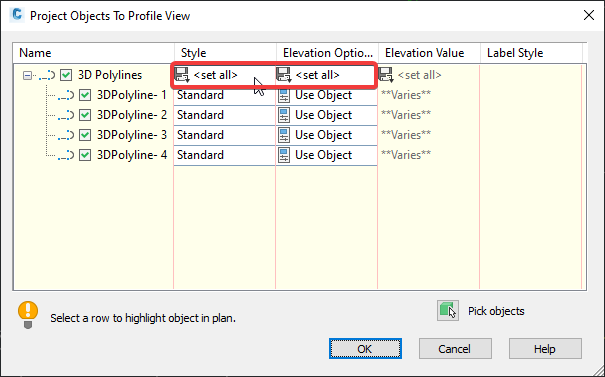Screen dimensions: 605x377
Task: Click the set all icon in Style column
Action: click(182, 75)
